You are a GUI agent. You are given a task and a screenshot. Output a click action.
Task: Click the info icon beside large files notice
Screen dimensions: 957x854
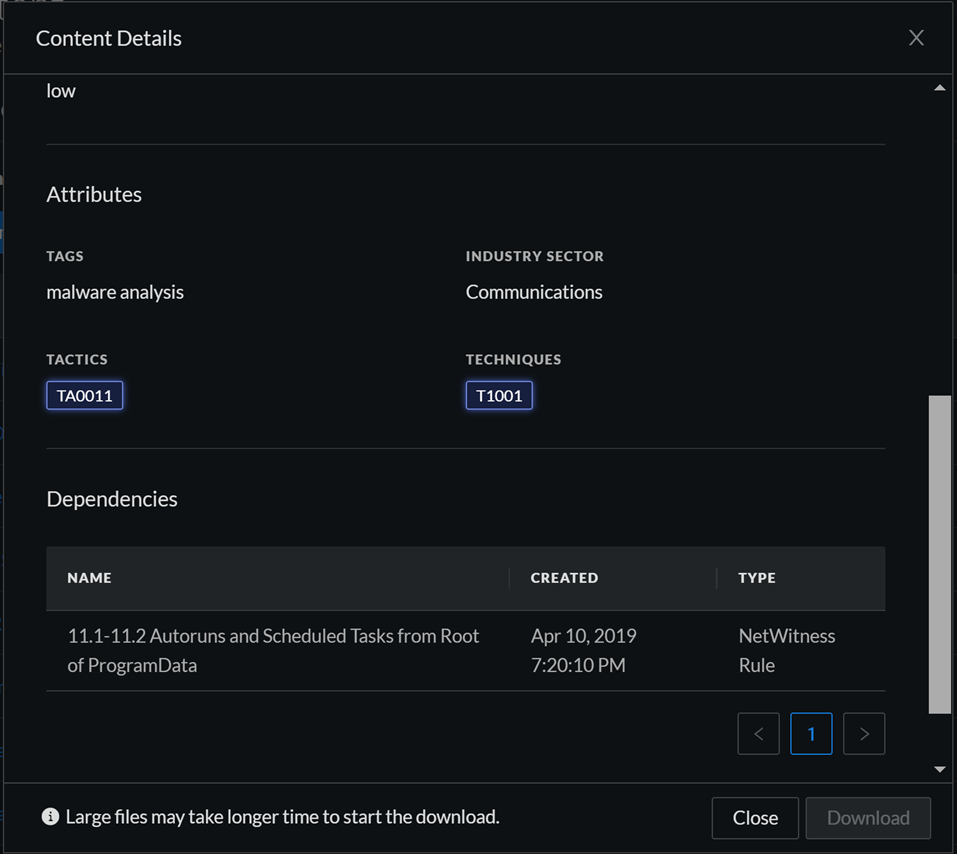coord(50,817)
